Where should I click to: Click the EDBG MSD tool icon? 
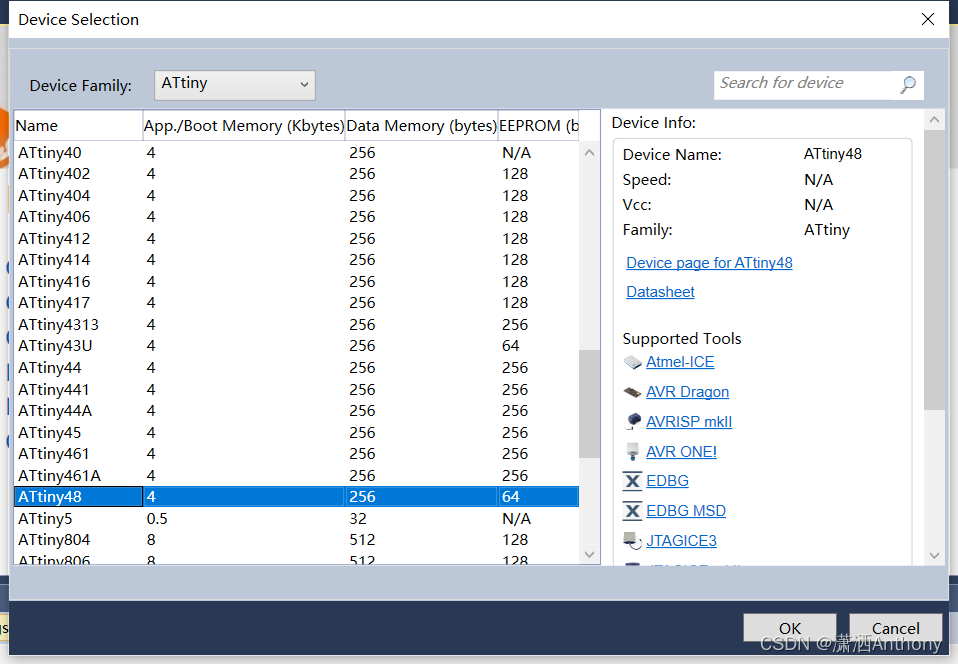632,511
